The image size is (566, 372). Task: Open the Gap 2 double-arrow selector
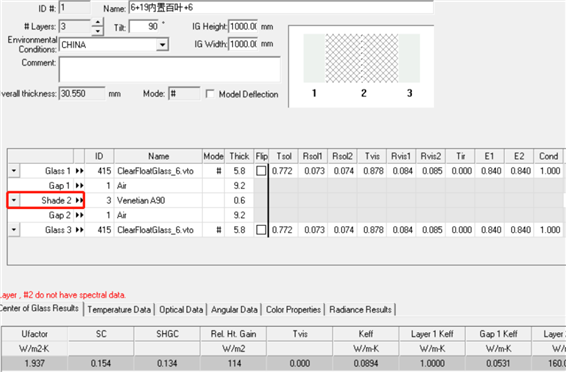click(x=79, y=215)
